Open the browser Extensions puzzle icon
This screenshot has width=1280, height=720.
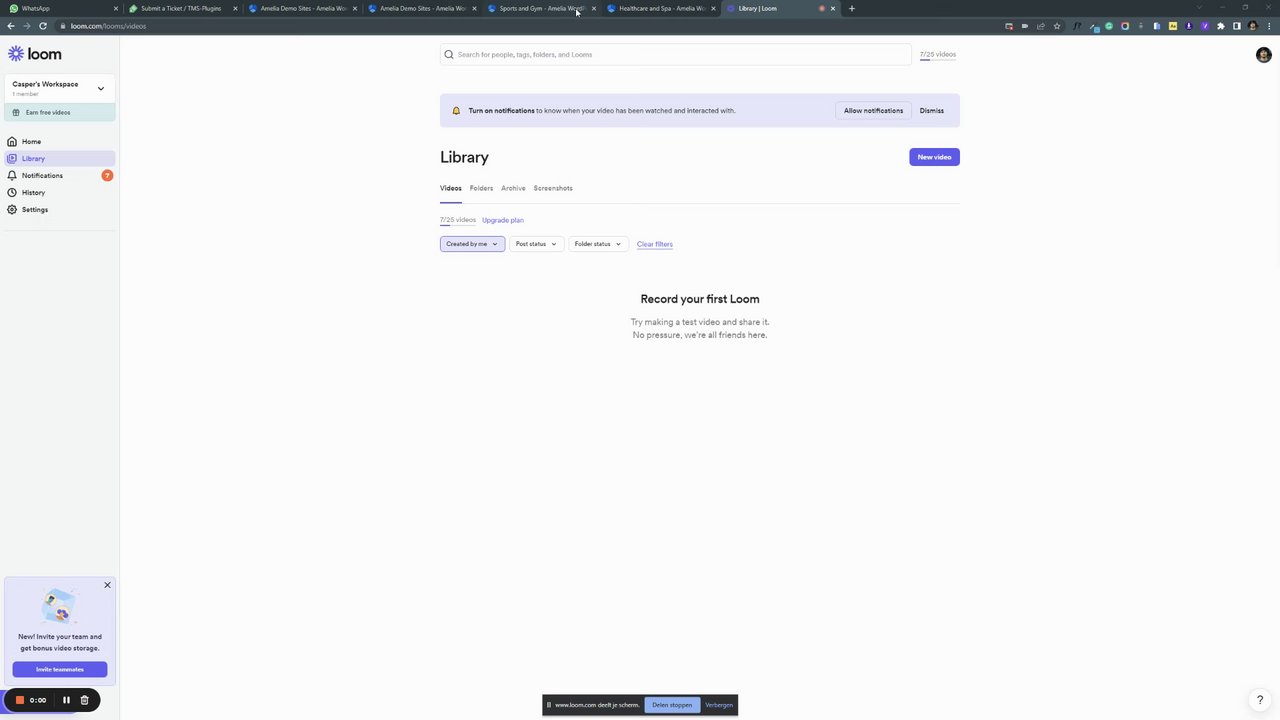point(1221,26)
